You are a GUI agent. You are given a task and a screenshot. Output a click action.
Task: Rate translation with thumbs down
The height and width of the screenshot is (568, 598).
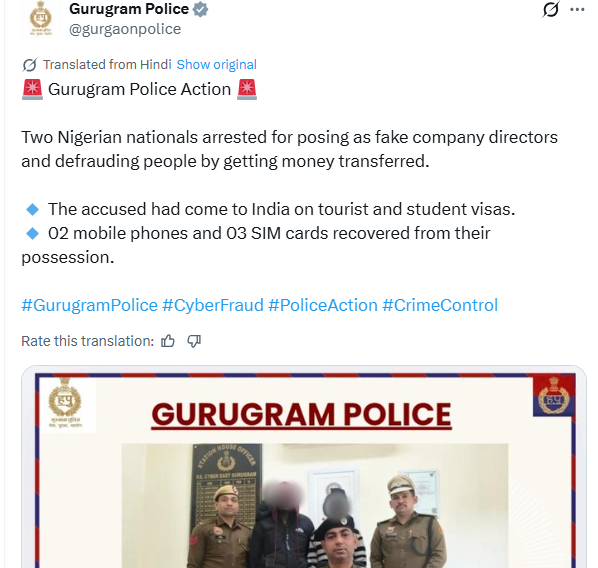click(194, 341)
